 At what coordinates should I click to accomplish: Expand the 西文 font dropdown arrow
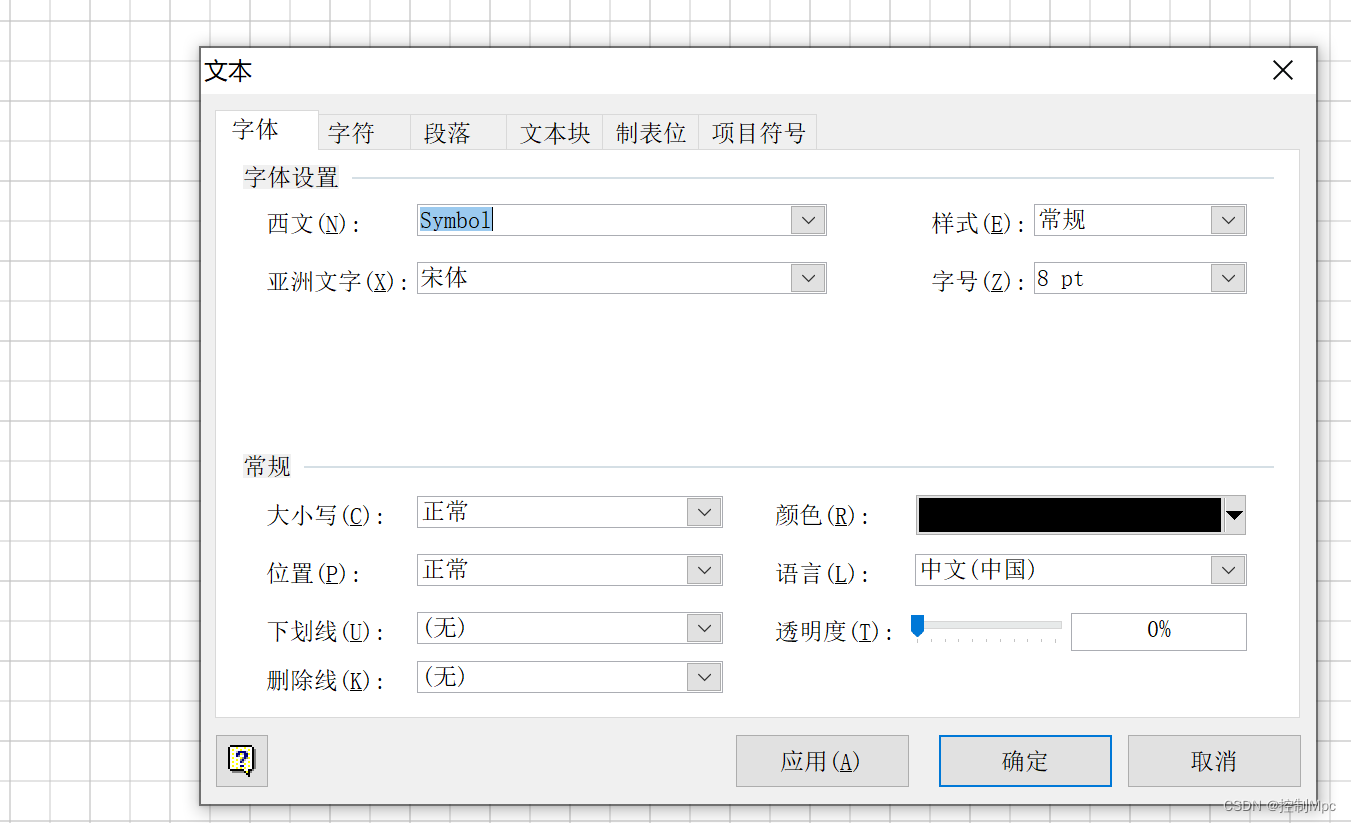click(808, 220)
